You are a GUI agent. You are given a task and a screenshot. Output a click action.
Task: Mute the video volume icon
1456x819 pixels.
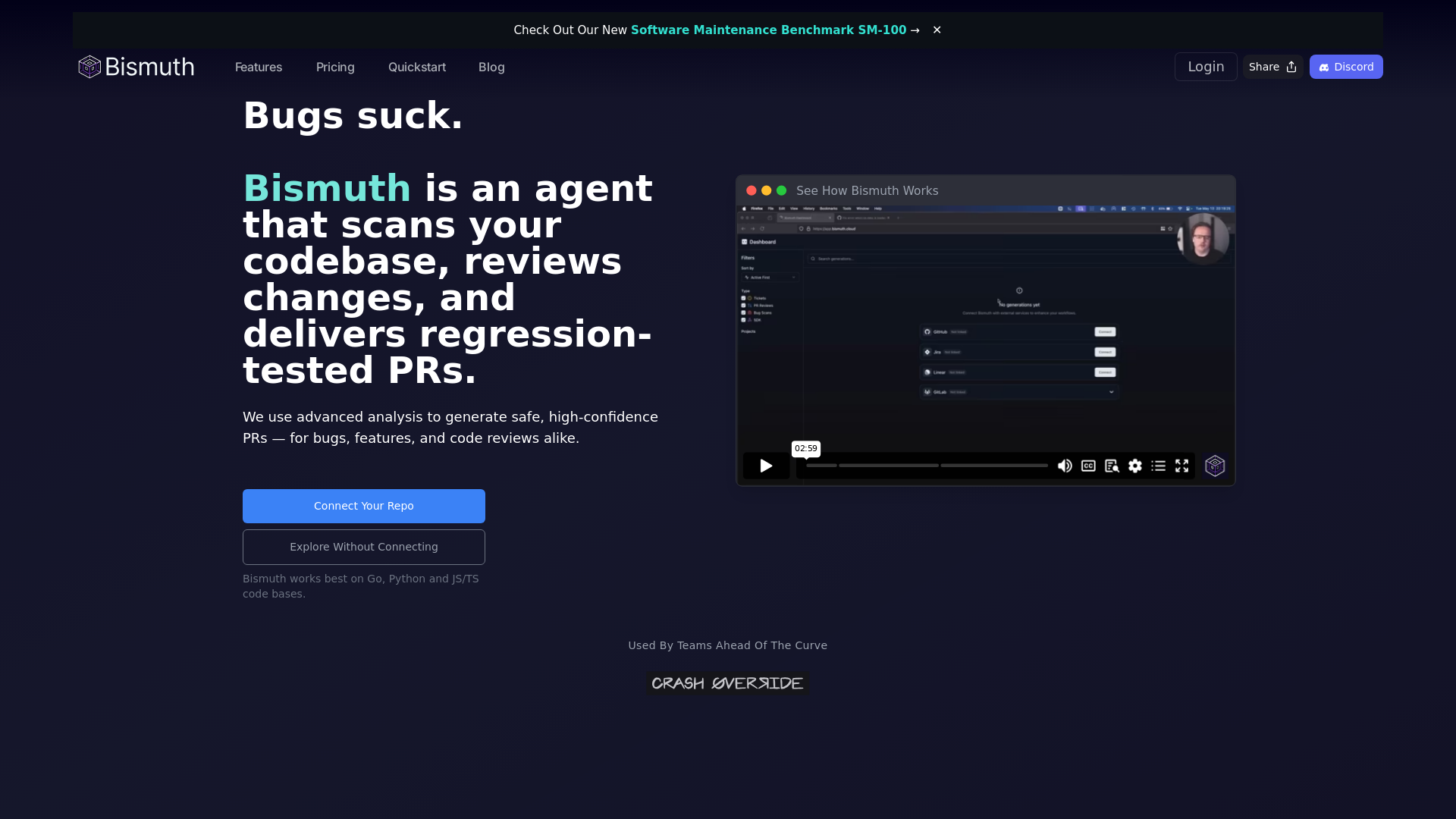coord(1065,466)
